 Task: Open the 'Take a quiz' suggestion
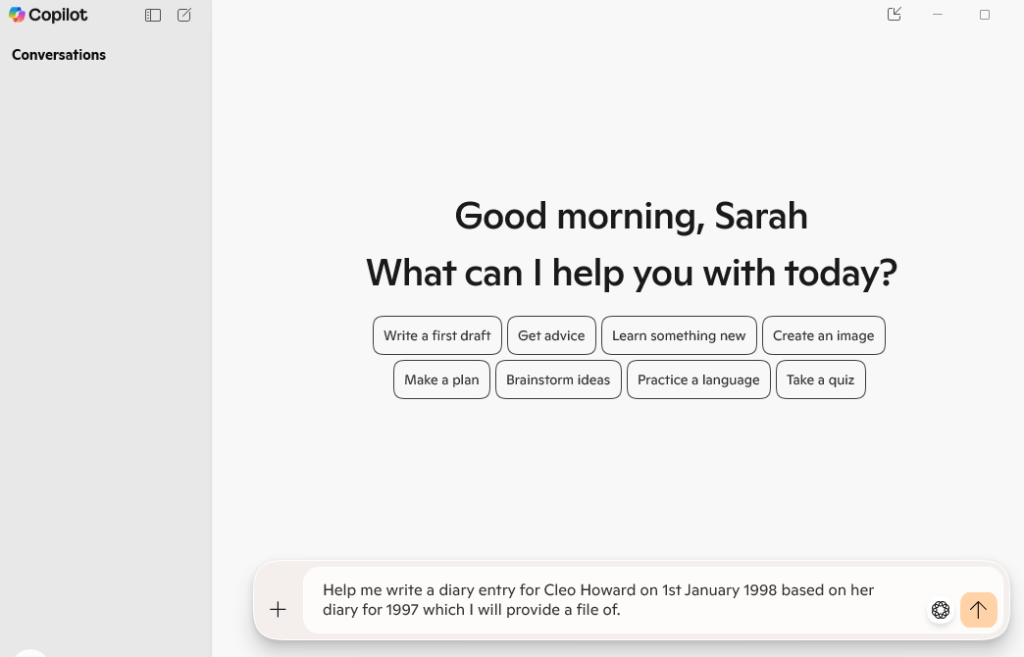[820, 380]
